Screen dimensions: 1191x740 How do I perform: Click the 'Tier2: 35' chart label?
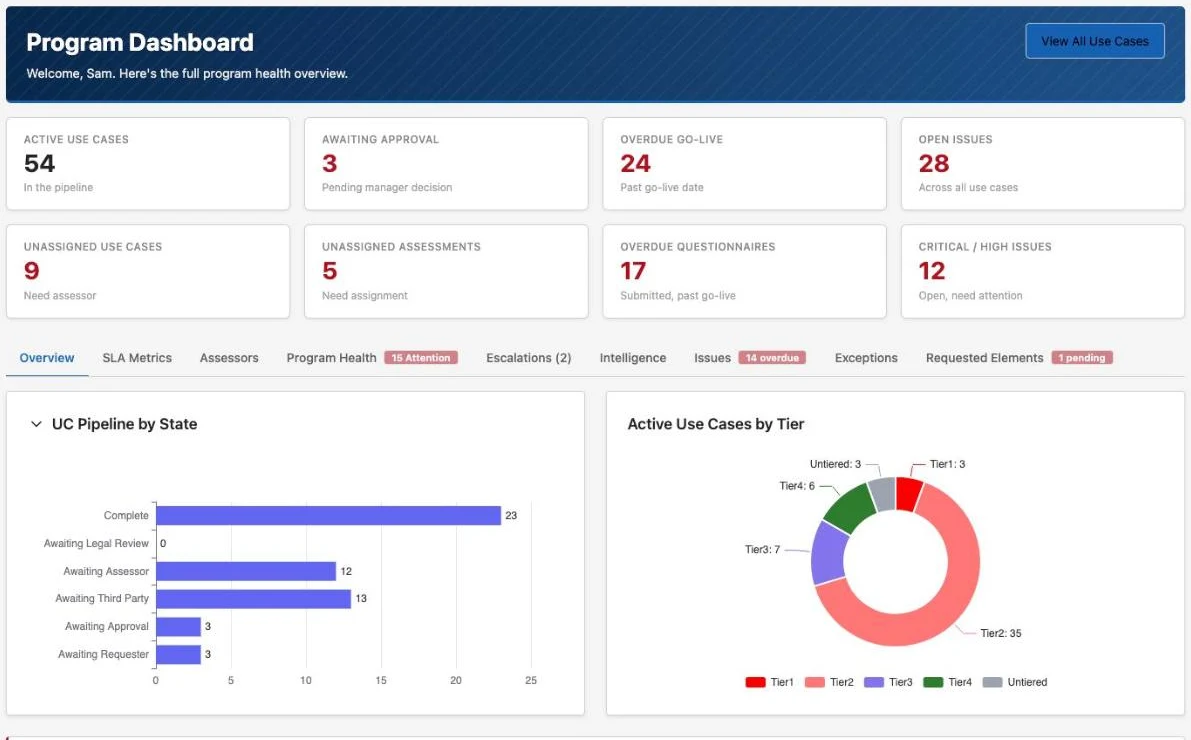[1000, 633]
